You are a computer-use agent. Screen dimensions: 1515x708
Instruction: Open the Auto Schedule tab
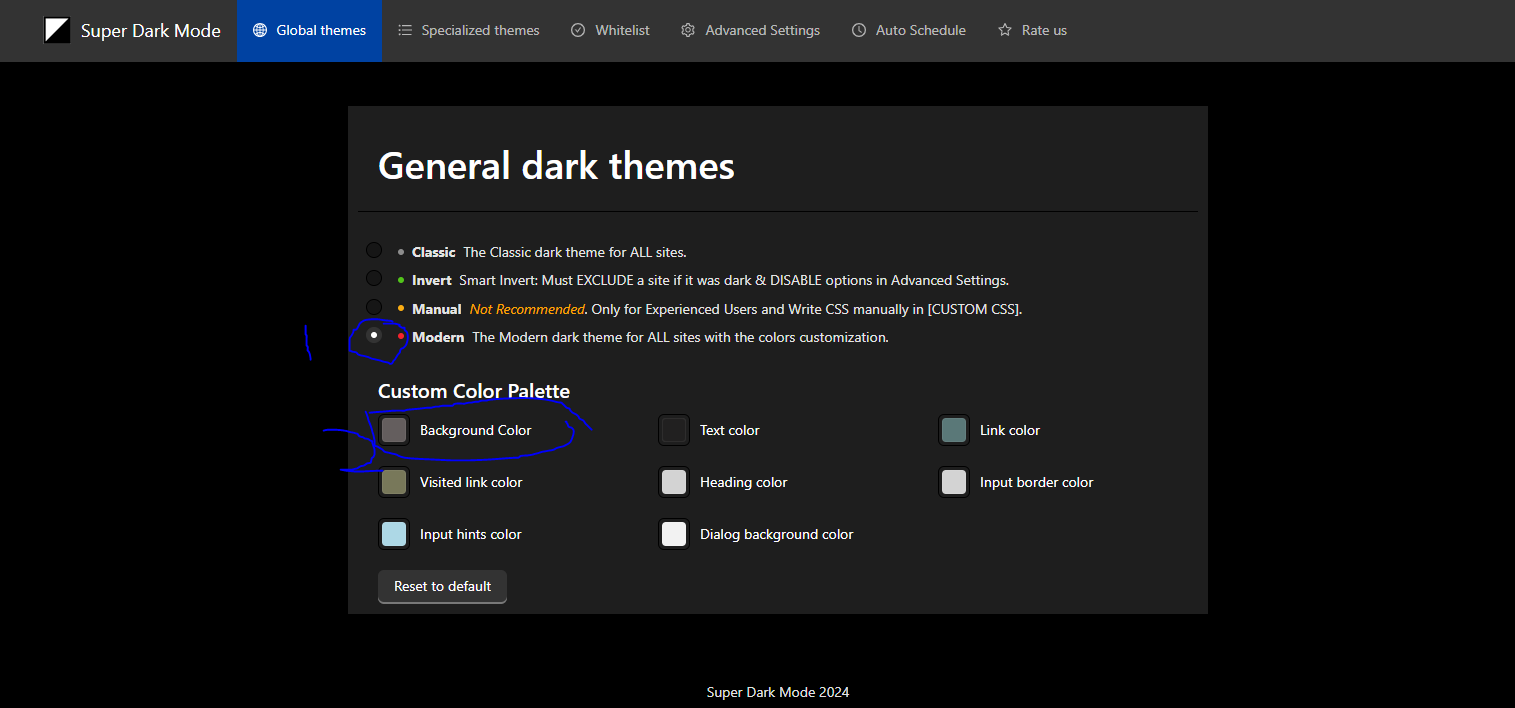tap(908, 30)
